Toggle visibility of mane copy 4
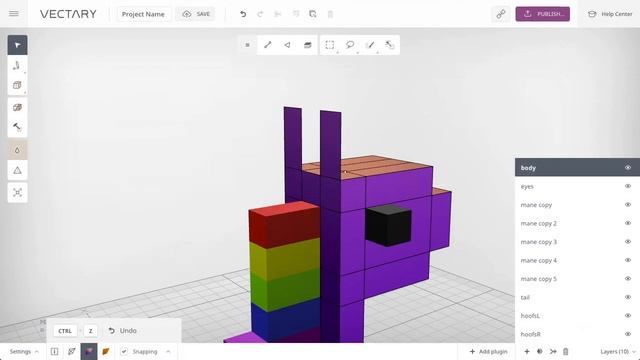The image size is (640, 360). pos(628,260)
